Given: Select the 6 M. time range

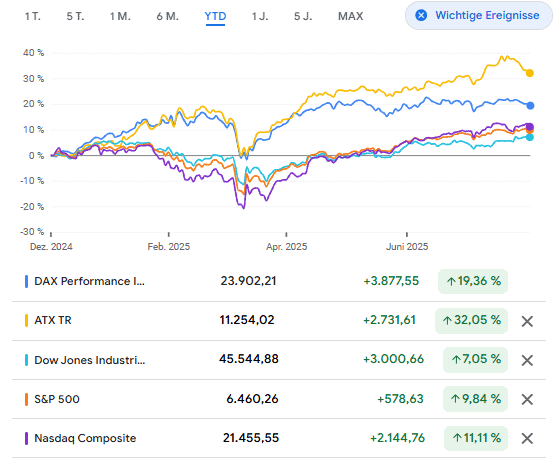Looking at the screenshot, I should pos(167,16).
